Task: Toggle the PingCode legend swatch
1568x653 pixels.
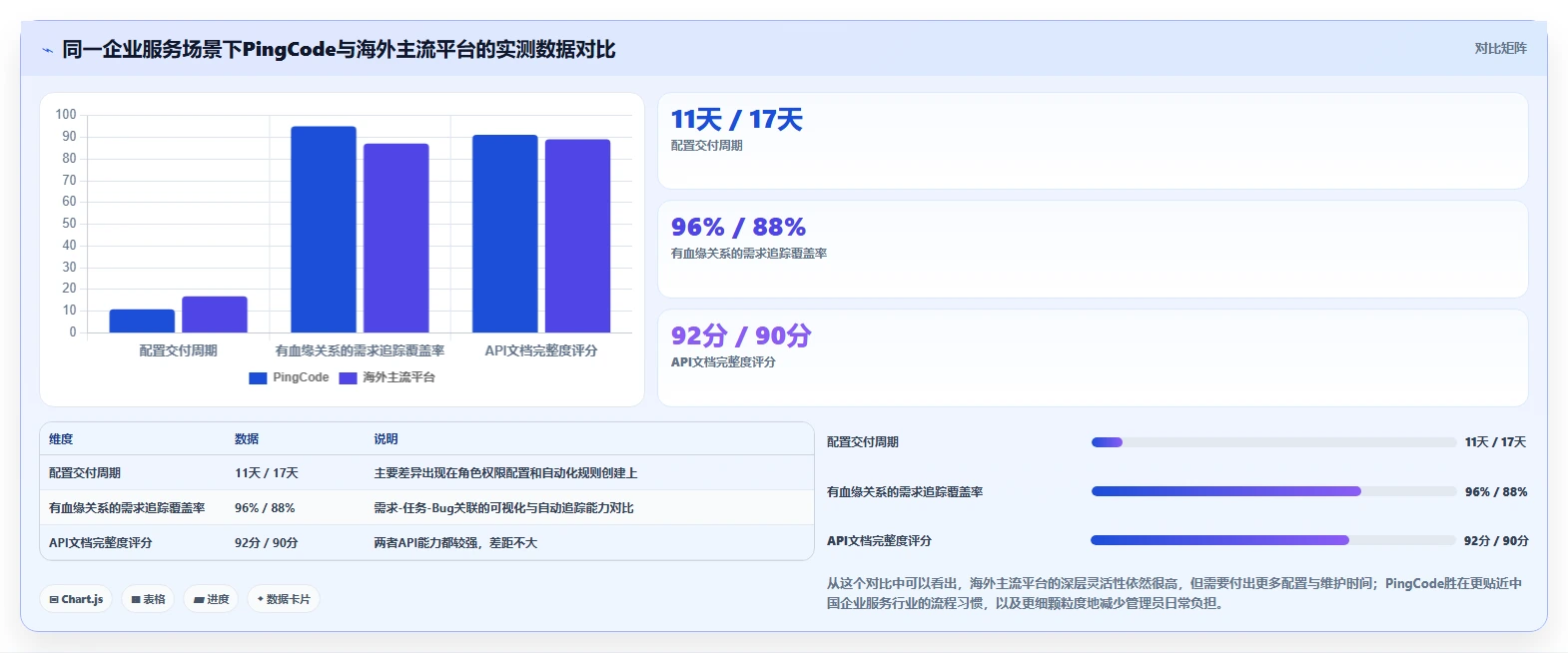Action: pyautogui.click(x=258, y=377)
